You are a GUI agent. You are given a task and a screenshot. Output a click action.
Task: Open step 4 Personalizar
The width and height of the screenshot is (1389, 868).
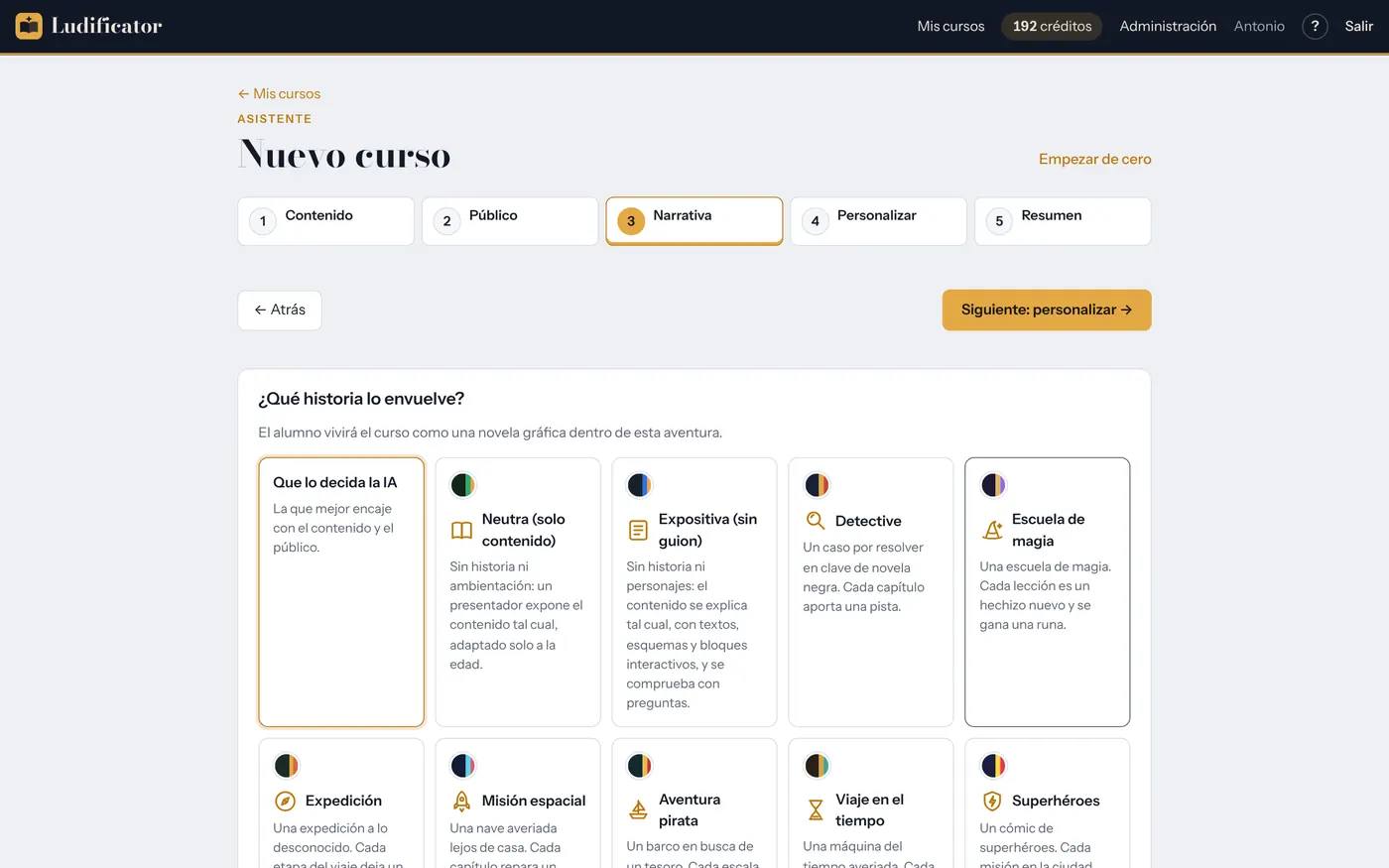(x=878, y=221)
